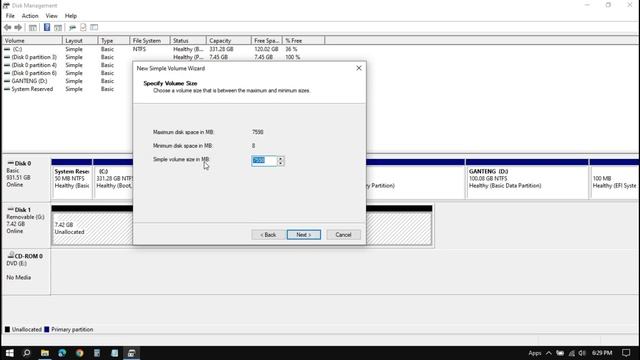
Task: Launch Google Chrome from the taskbar
Action: tap(80, 353)
